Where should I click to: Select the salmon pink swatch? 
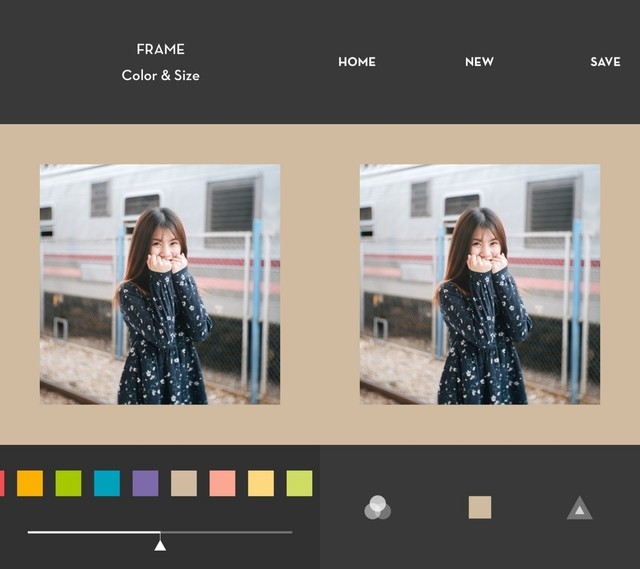coord(222,483)
